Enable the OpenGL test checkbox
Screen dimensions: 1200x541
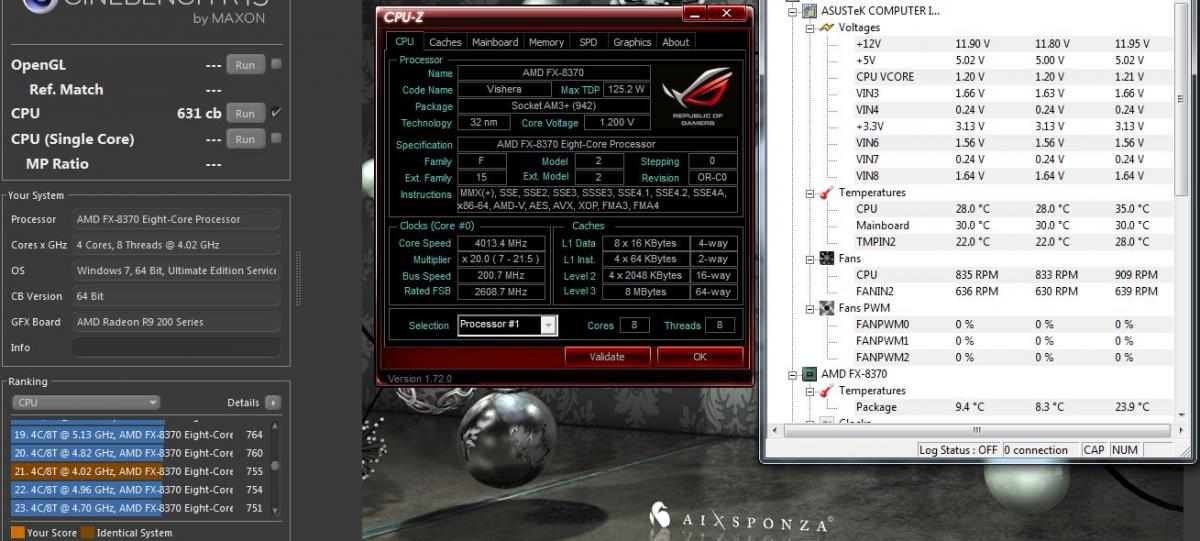tap(276, 64)
